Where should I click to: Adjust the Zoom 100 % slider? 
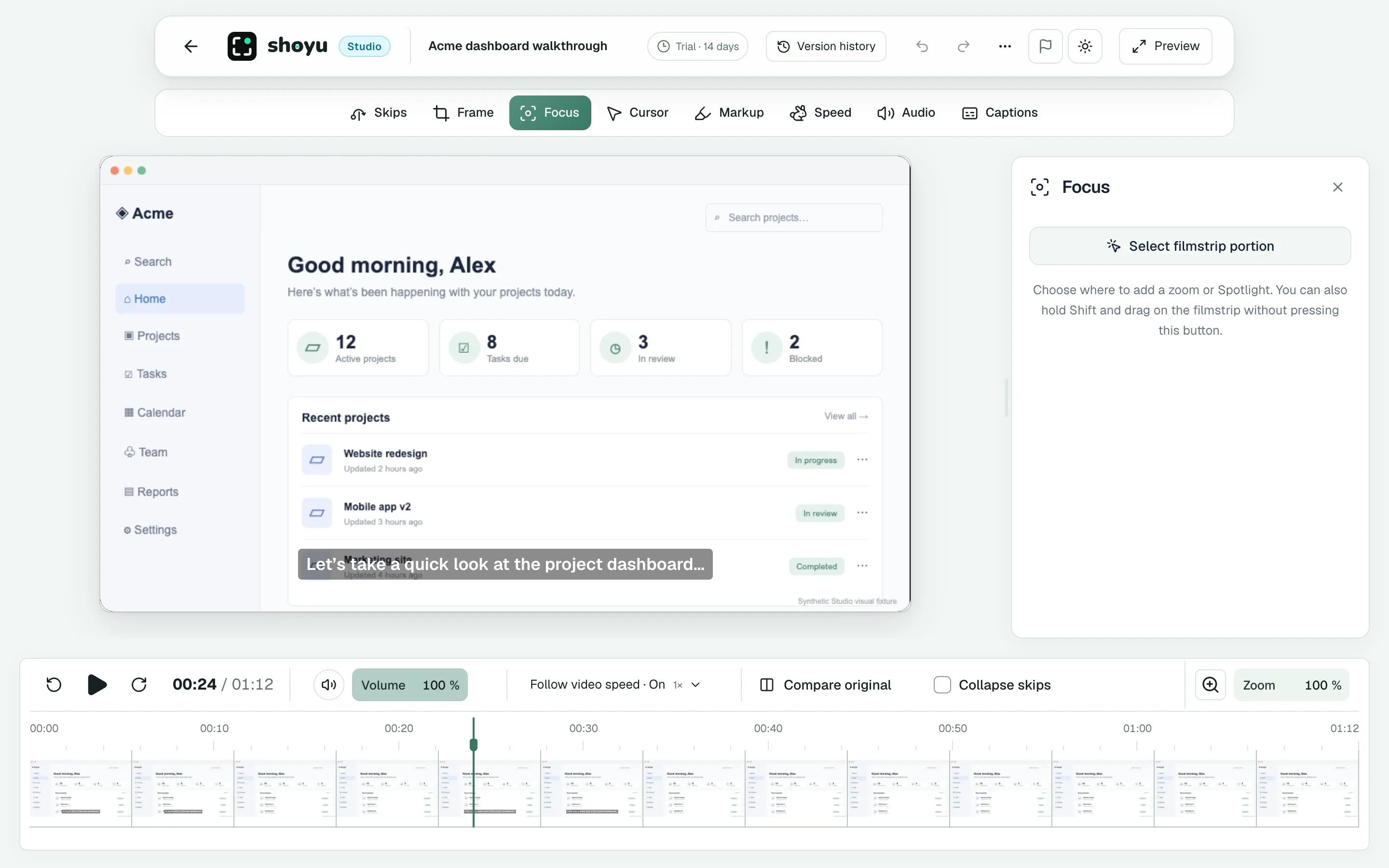coord(1292,684)
